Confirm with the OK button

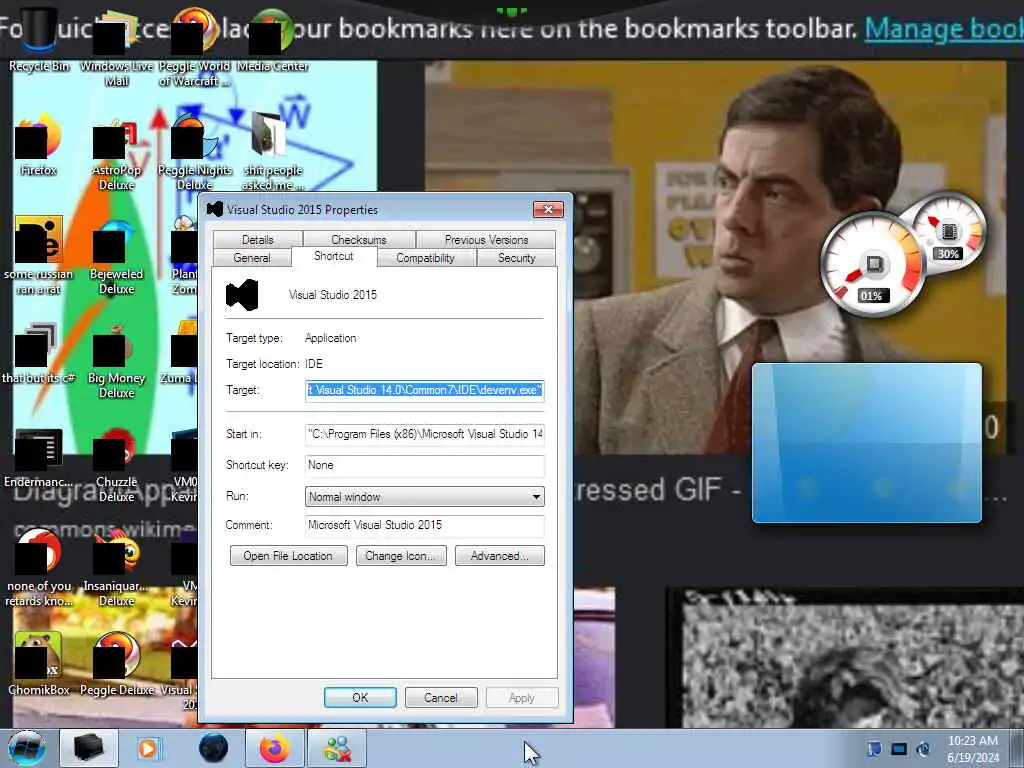tap(360, 697)
